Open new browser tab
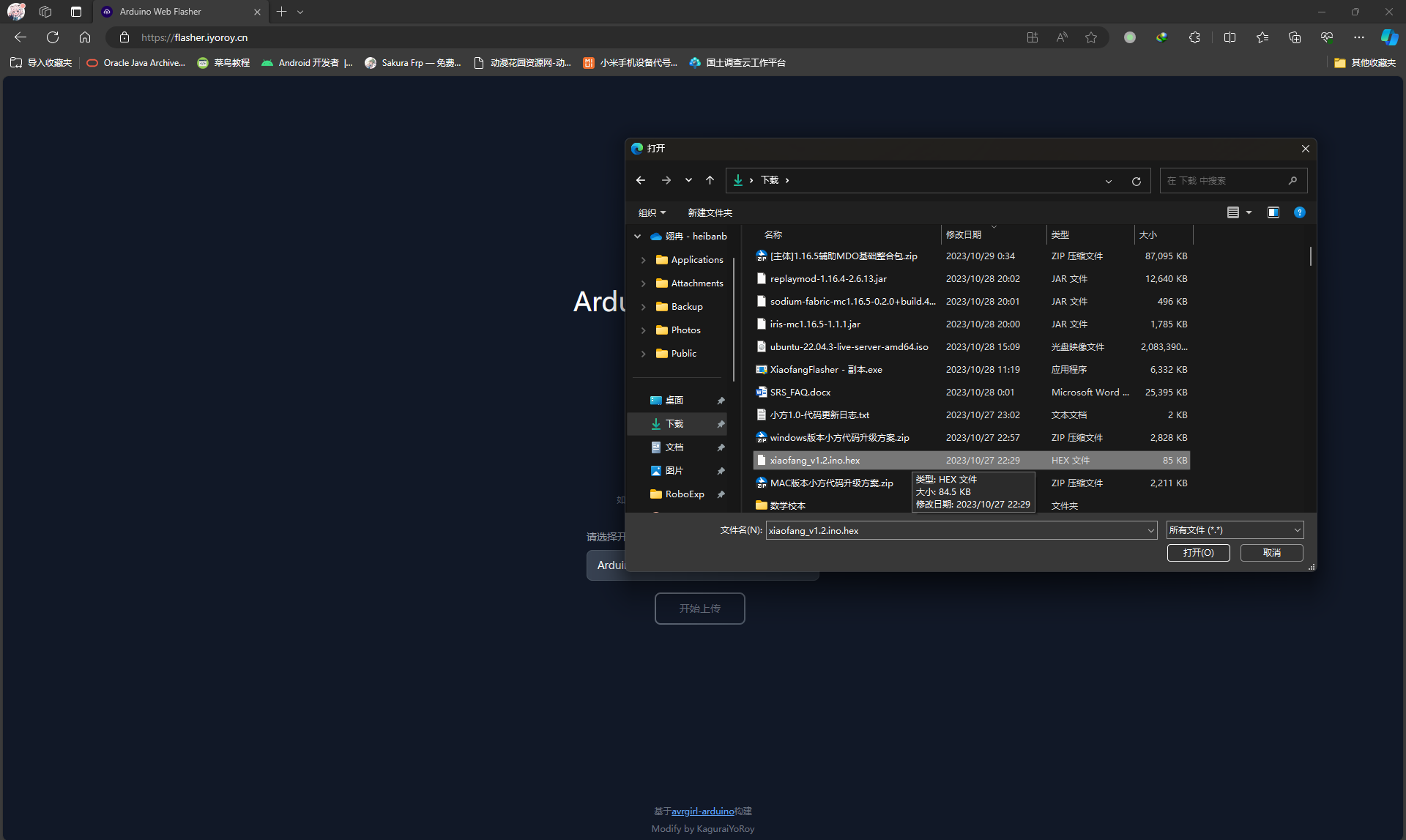This screenshot has height=840, width=1406. pyautogui.click(x=281, y=12)
